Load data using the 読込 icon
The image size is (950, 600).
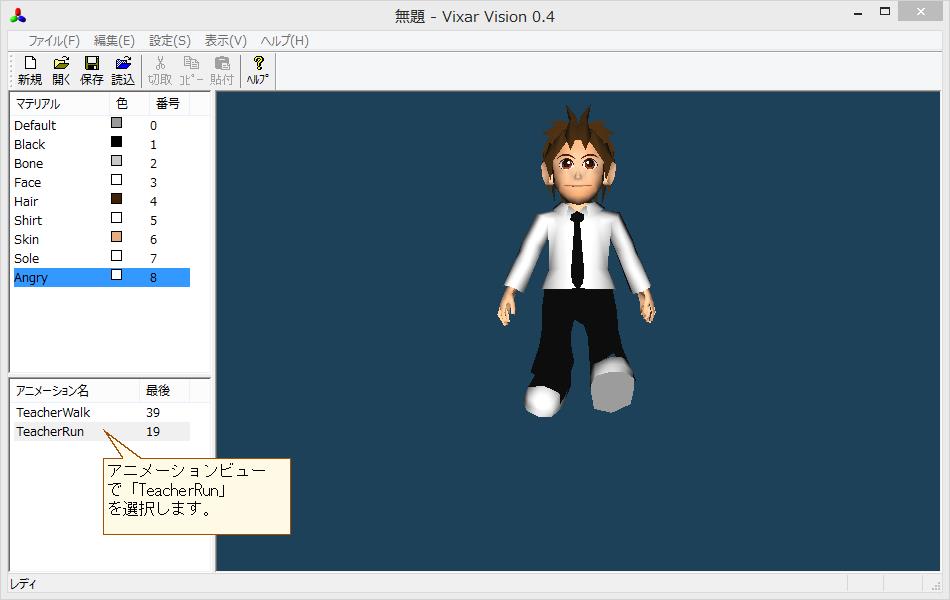(x=122, y=68)
